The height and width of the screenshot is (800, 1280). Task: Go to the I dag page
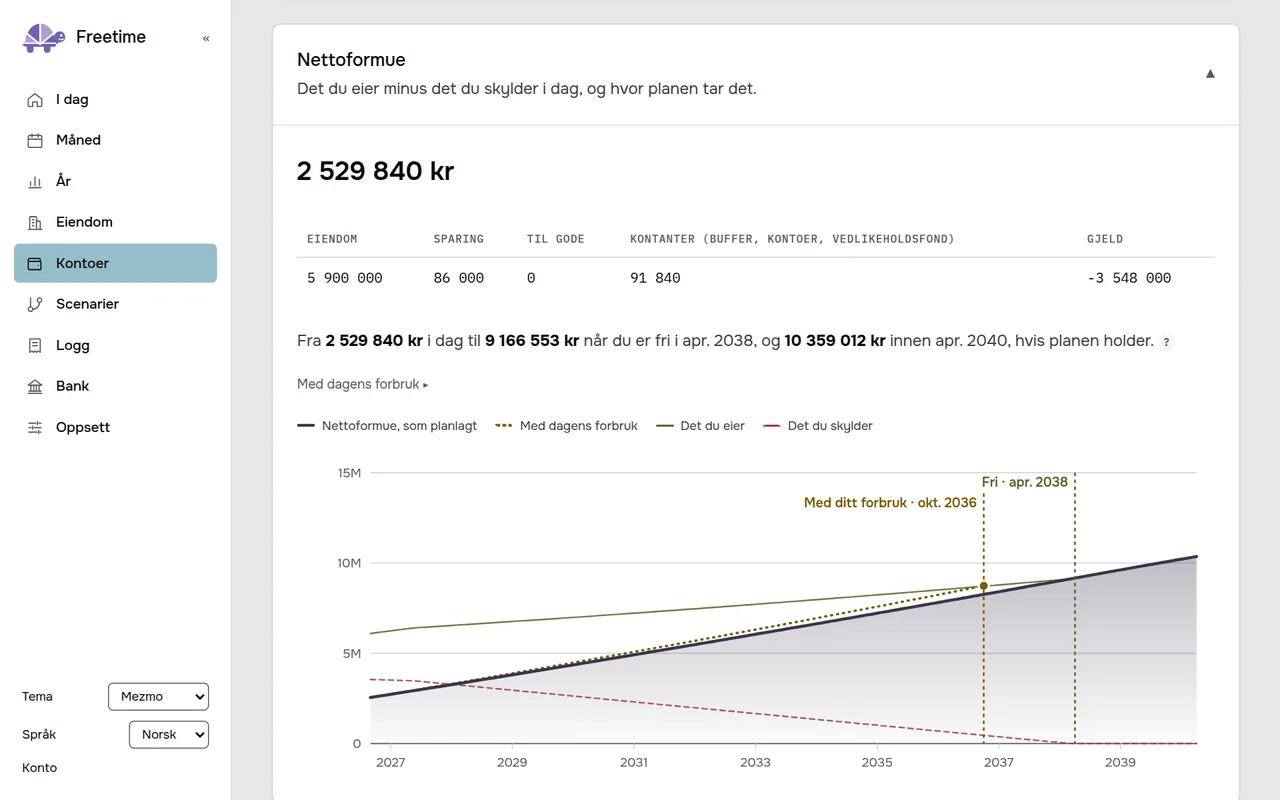115,100
